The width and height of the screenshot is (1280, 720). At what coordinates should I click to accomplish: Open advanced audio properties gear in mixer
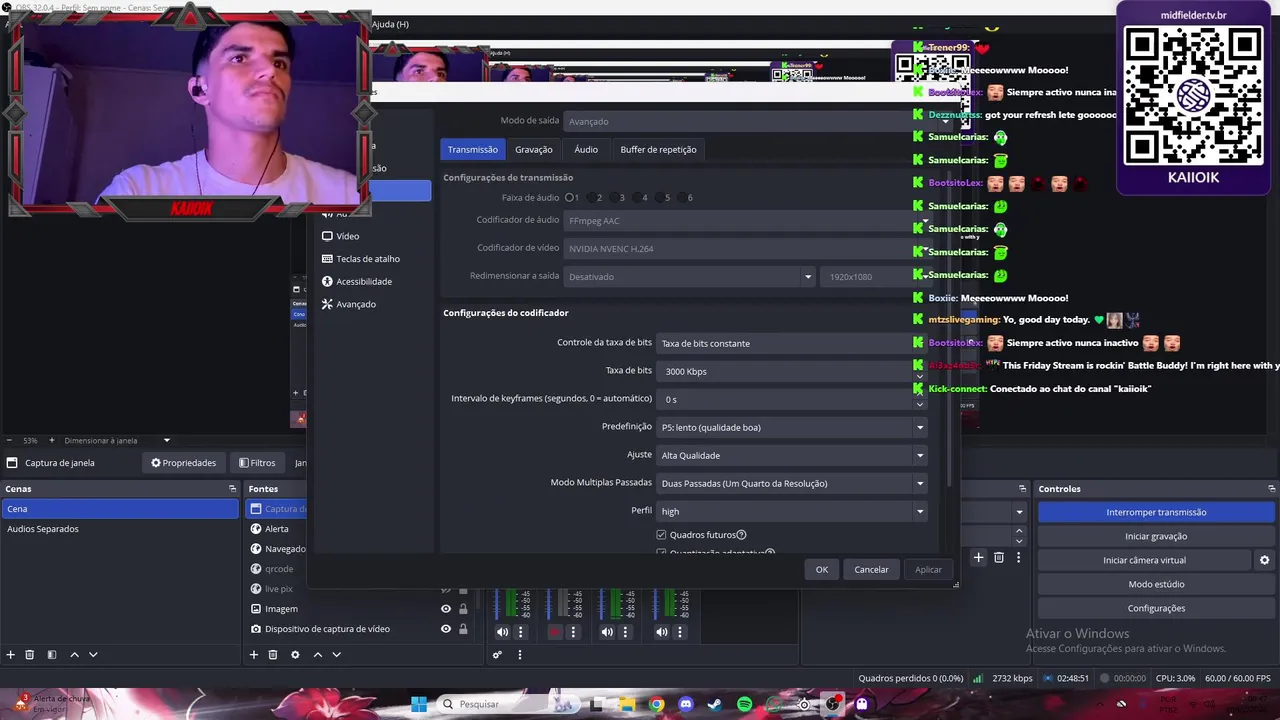click(x=497, y=655)
